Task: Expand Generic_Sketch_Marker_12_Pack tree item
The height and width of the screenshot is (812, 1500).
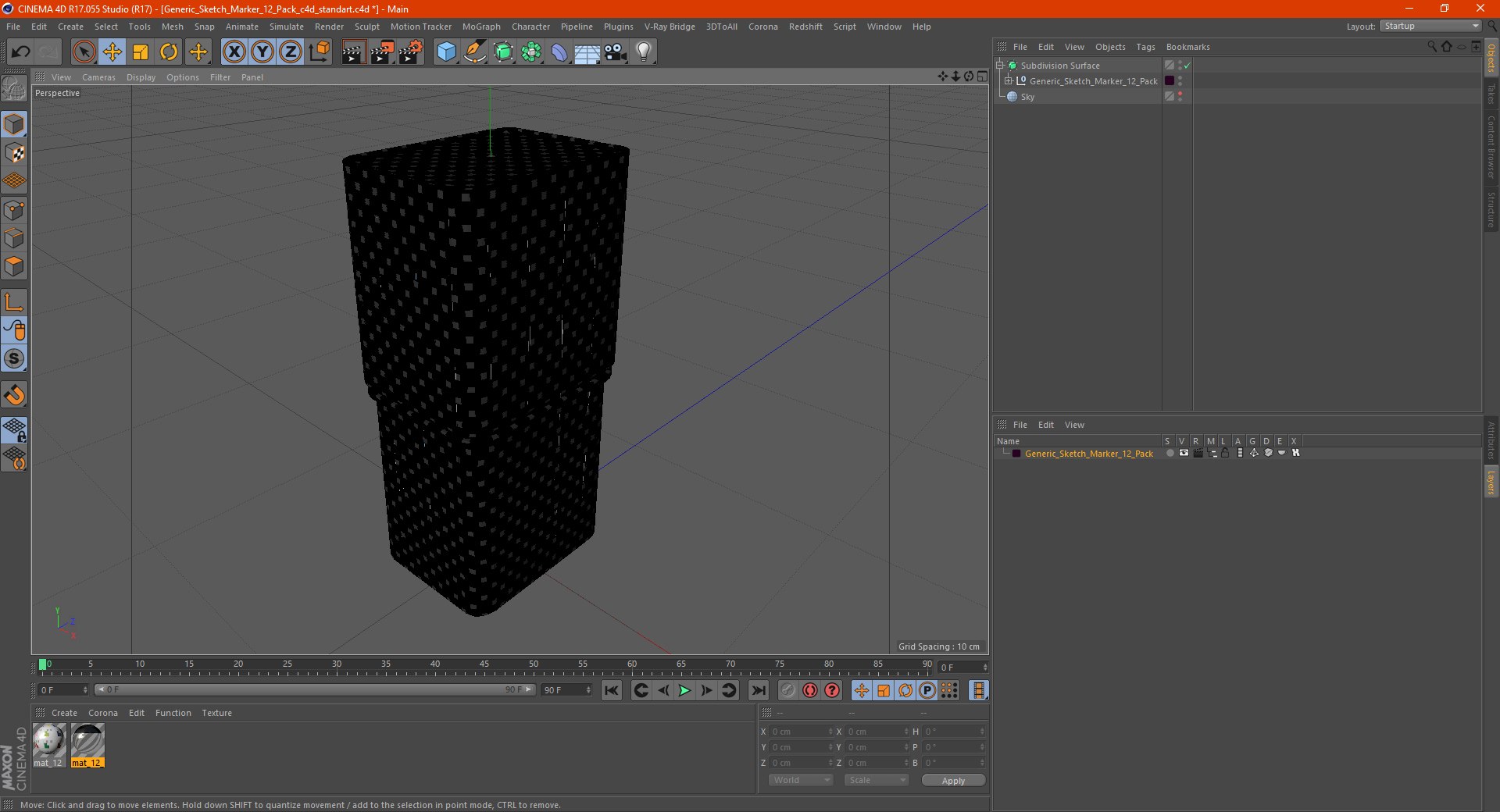Action: pos(1009,81)
